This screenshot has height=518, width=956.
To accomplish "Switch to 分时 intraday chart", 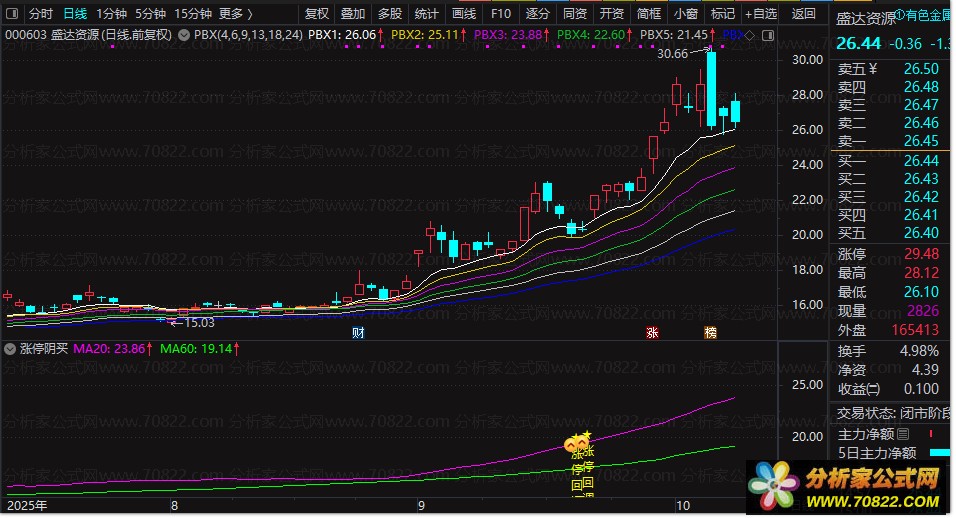I will click(41, 13).
